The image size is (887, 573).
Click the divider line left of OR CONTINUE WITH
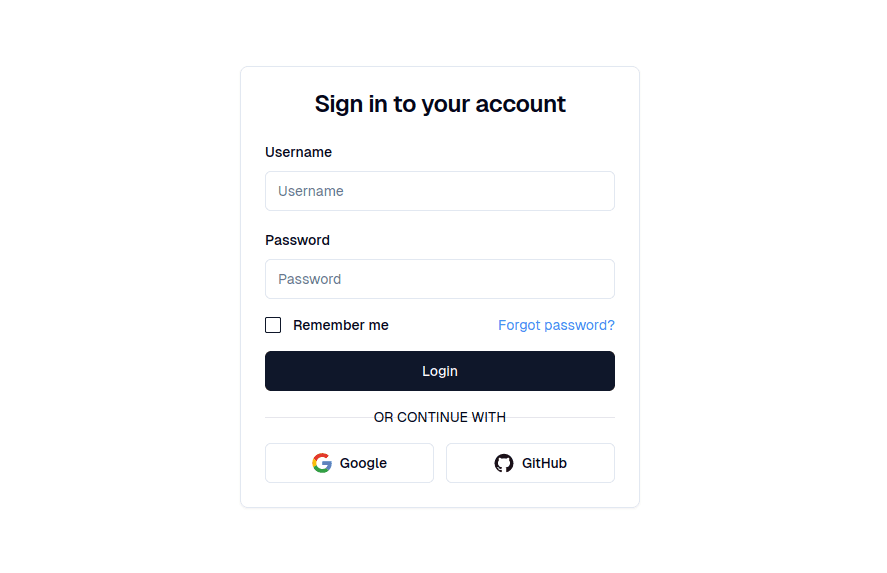click(319, 417)
